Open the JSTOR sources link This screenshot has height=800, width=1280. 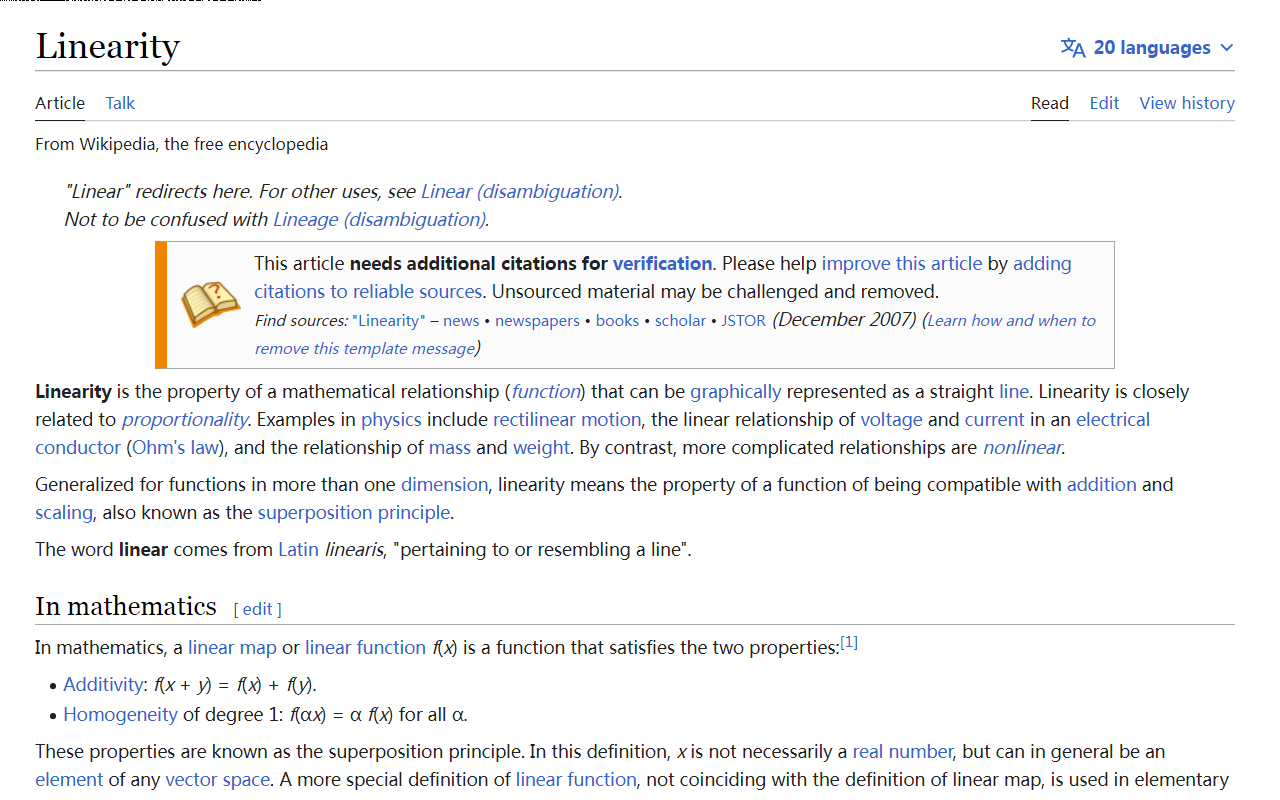point(744,321)
